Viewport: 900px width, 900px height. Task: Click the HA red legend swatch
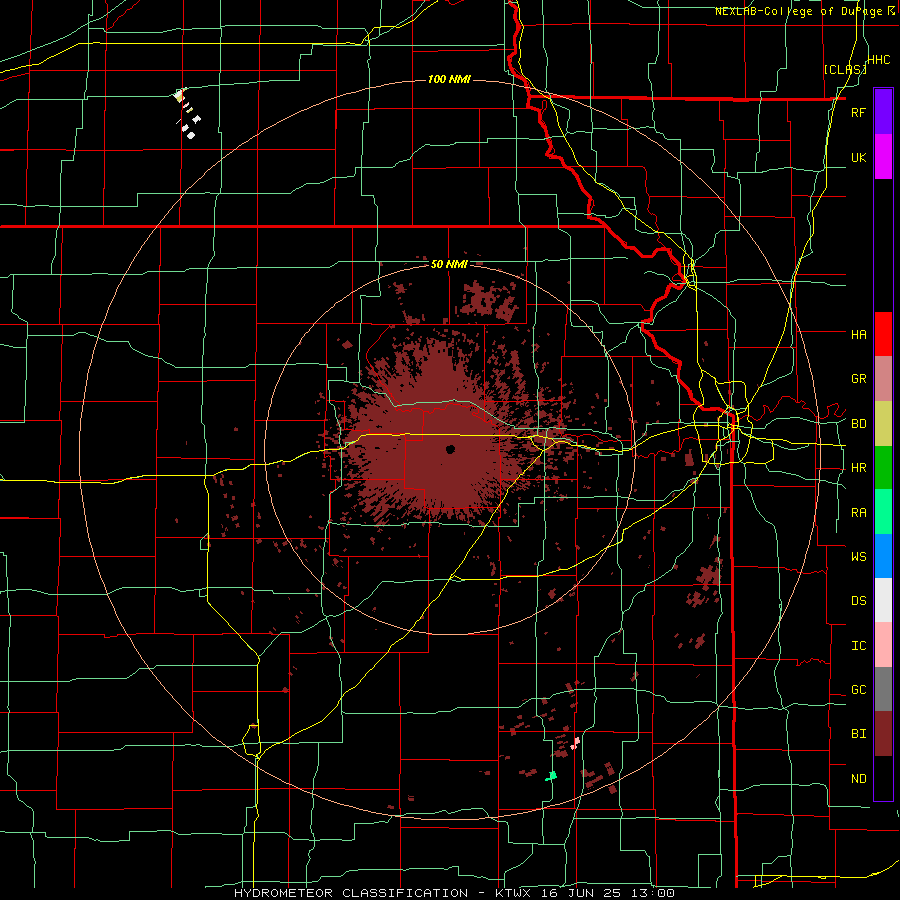click(x=883, y=334)
